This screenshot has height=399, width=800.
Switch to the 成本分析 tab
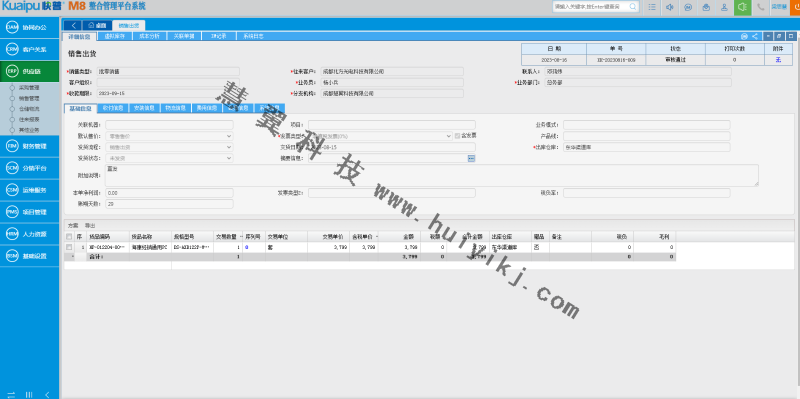[x=149, y=36]
